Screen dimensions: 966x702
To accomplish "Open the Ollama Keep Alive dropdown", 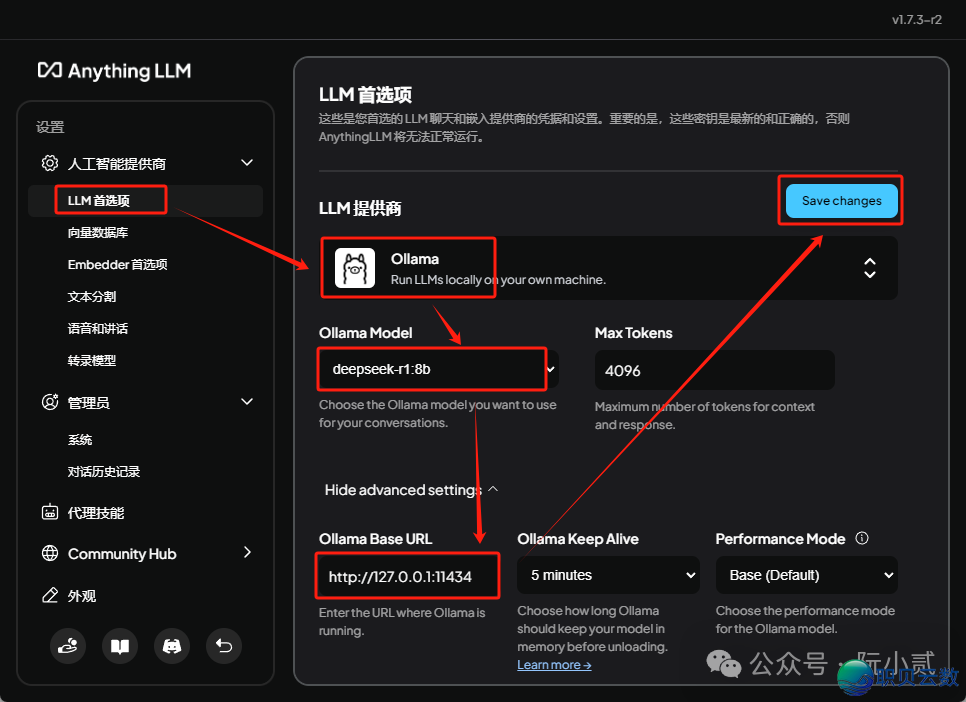I will pyautogui.click(x=608, y=575).
